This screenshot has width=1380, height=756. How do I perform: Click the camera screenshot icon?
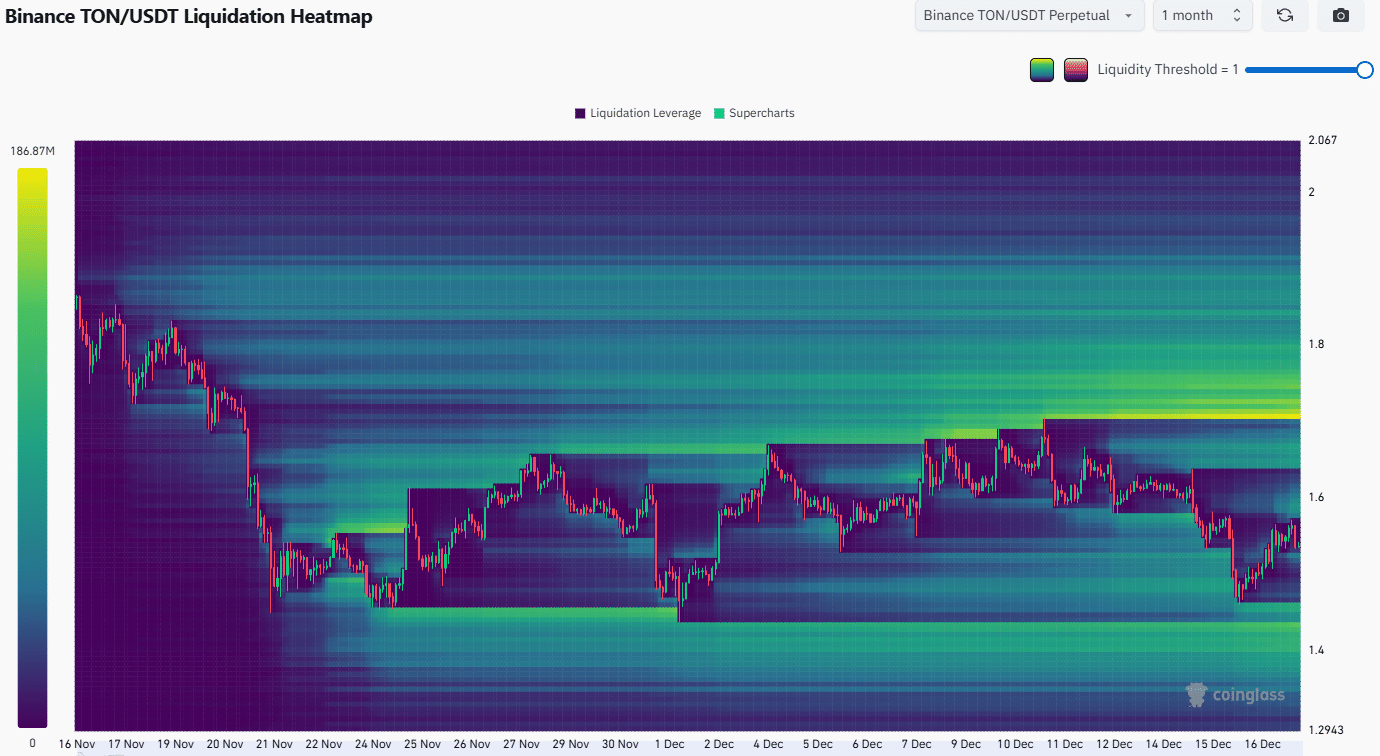pyautogui.click(x=1341, y=16)
